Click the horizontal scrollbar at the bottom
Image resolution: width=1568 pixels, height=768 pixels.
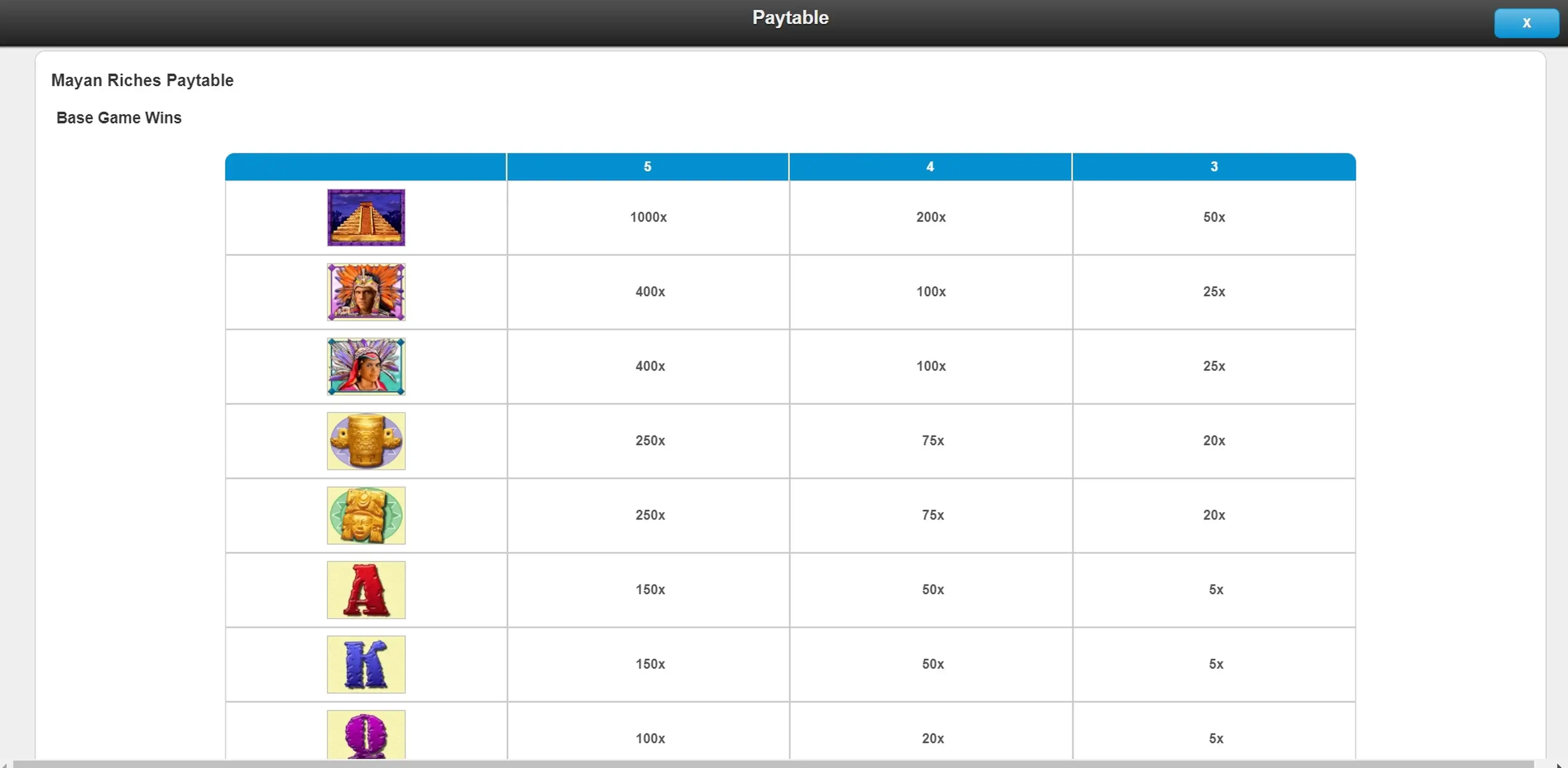click(x=773, y=764)
